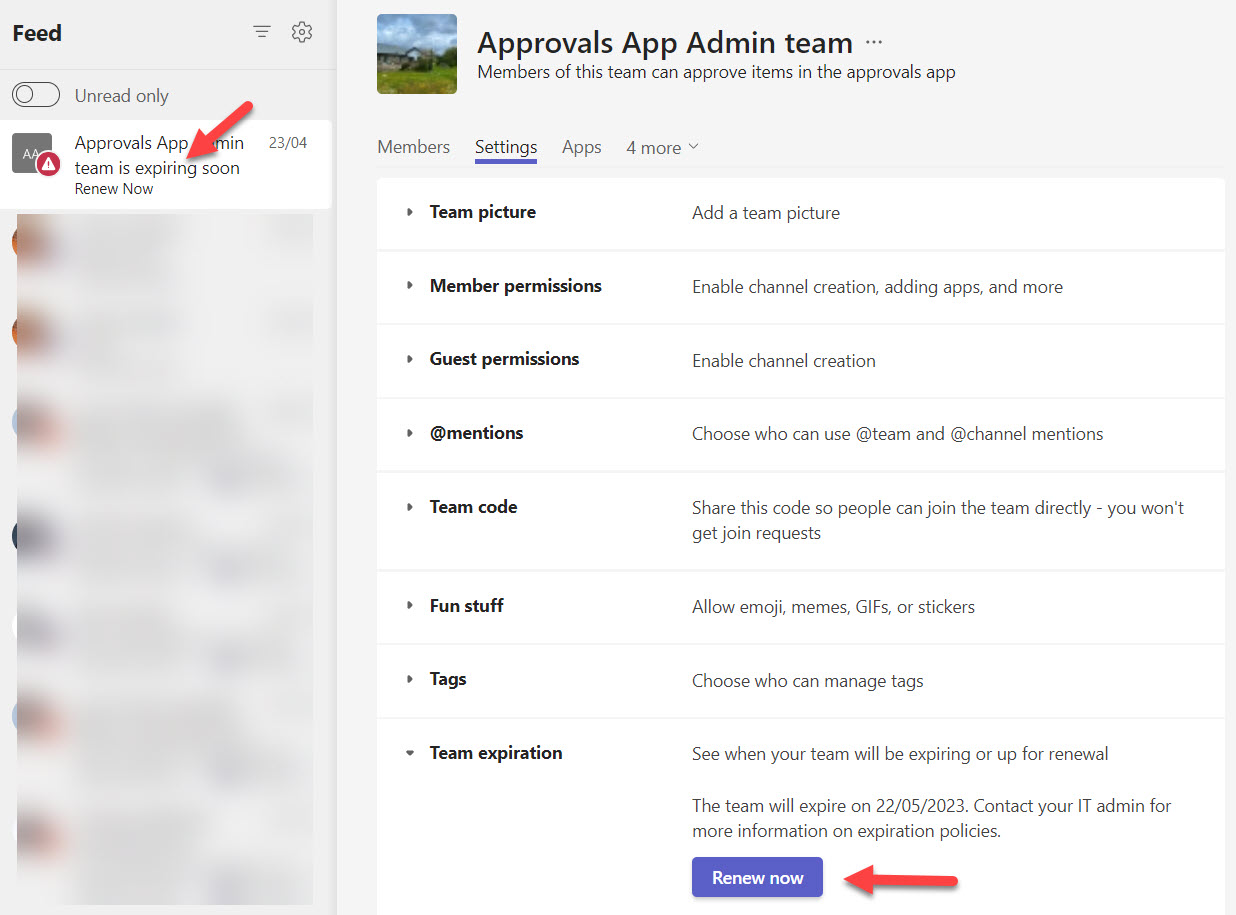Click the Renew now button
This screenshot has width=1236, height=915.
tap(757, 877)
